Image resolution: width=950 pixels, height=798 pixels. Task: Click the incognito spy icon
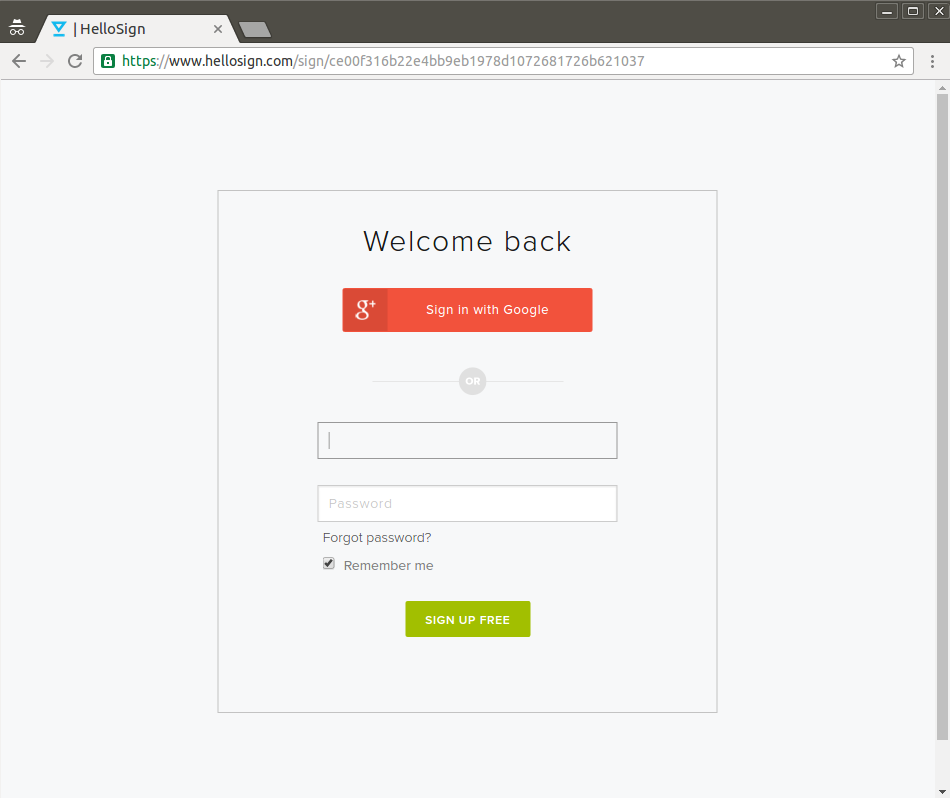coord(17,27)
